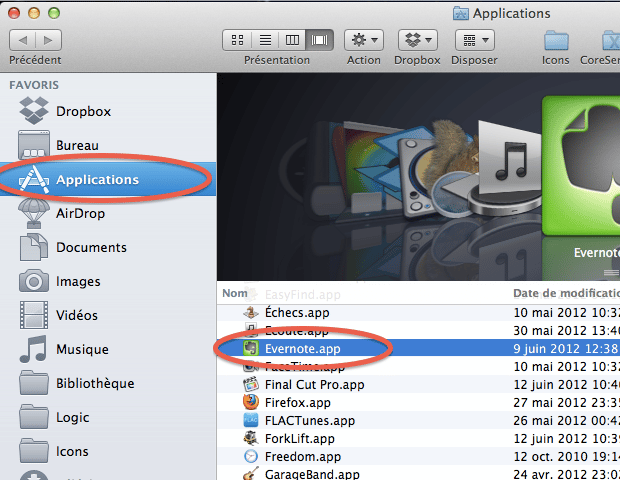
Task: Click the Firefox fox globe icon
Action: (x=251, y=402)
